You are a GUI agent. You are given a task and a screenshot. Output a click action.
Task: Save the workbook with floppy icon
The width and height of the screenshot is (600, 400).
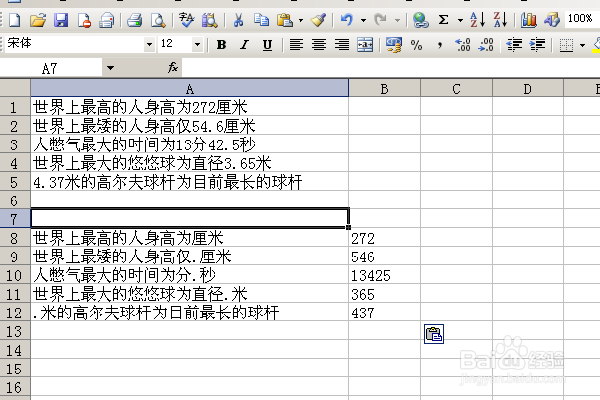(x=61, y=20)
